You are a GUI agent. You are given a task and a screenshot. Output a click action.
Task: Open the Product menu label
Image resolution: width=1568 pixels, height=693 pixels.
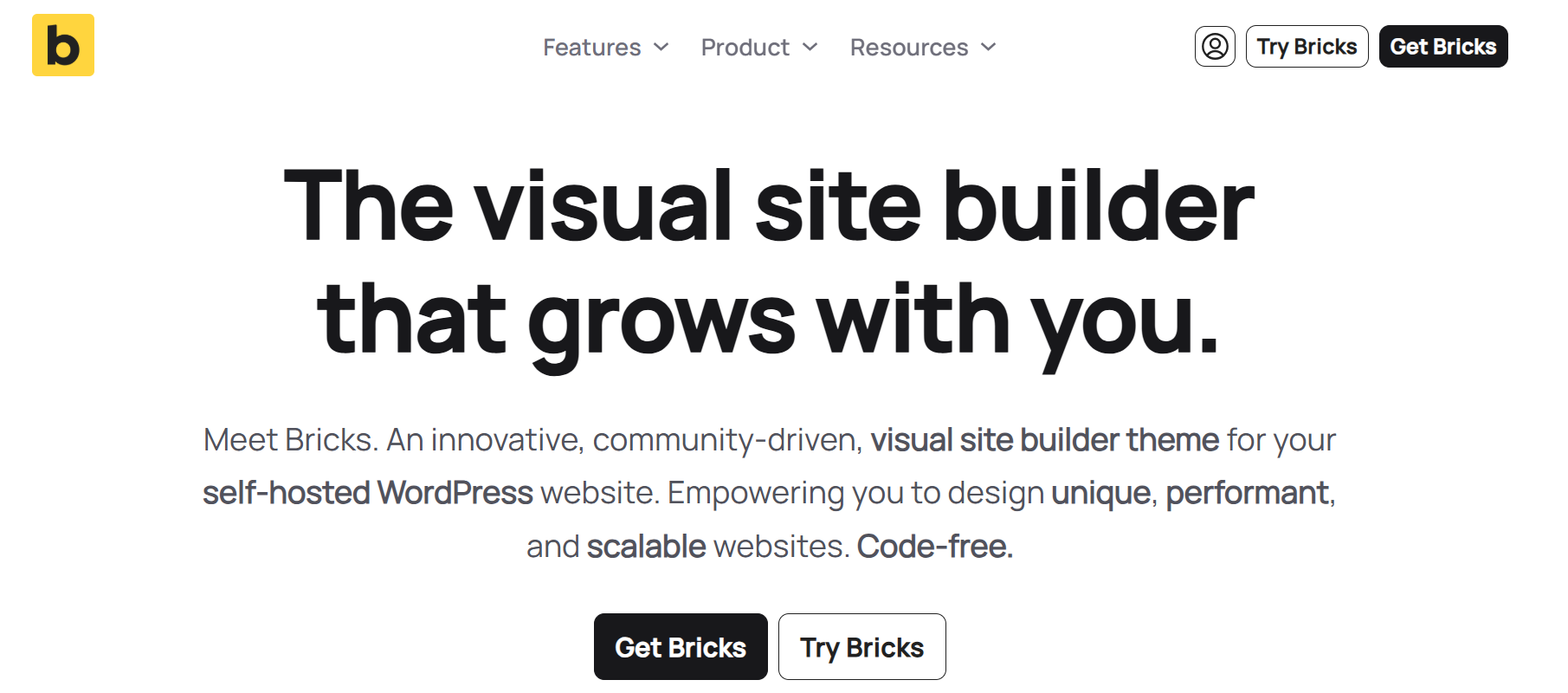[x=745, y=47]
